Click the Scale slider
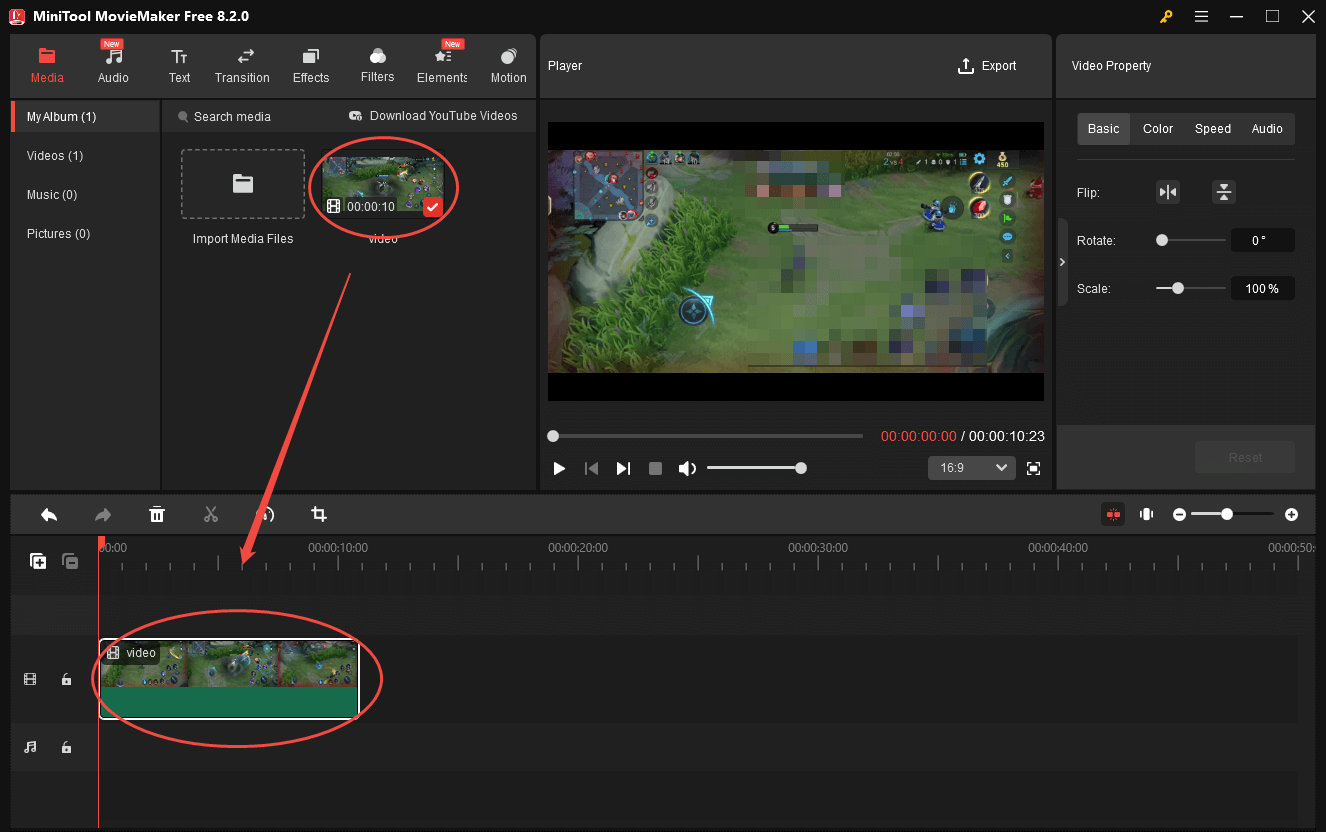 click(x=1191, y=288)
